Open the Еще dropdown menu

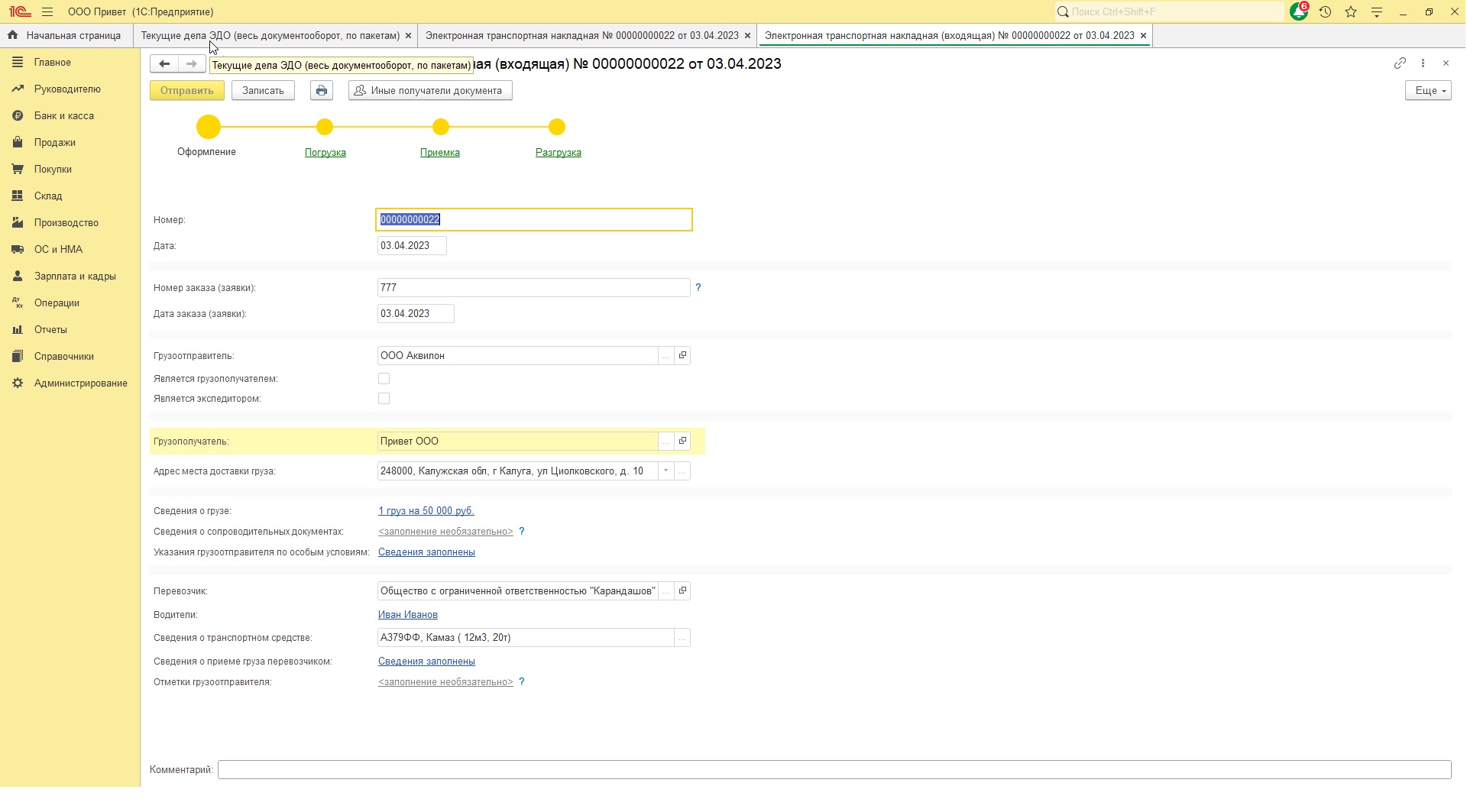pos(1428,91)
